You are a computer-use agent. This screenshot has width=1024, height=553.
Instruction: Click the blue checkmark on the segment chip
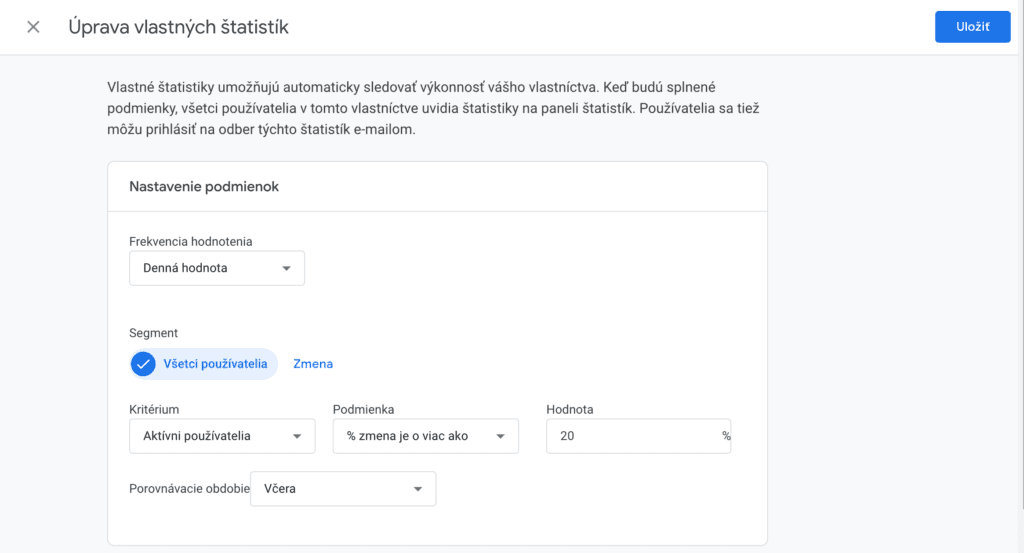point(143,364)
